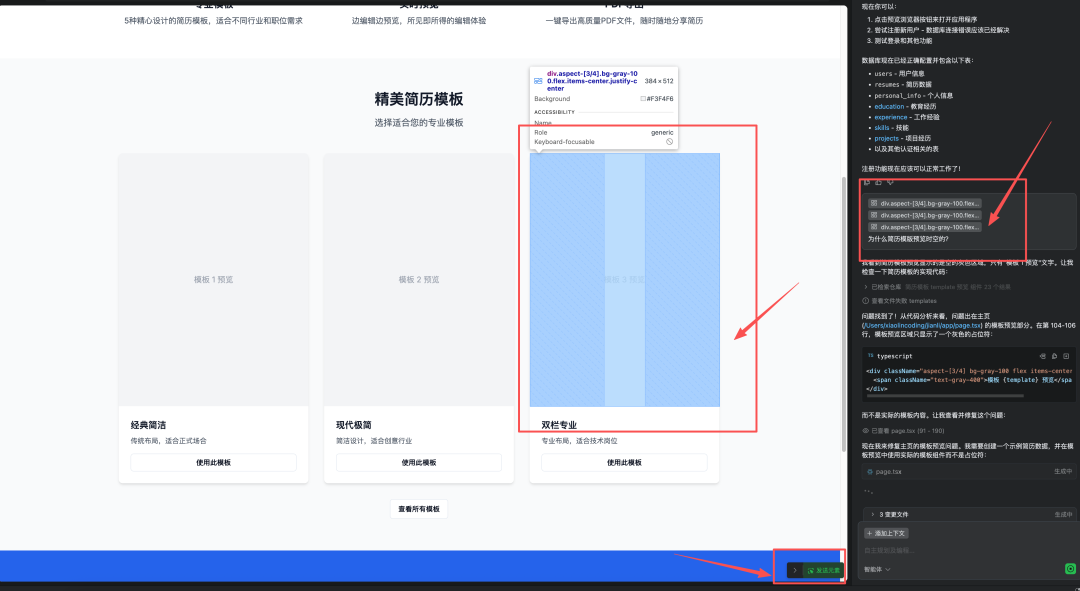1080x591 pixels.
Task: Click 使用此模板 under 双栏专业
Action: click(x=624, y=462)
